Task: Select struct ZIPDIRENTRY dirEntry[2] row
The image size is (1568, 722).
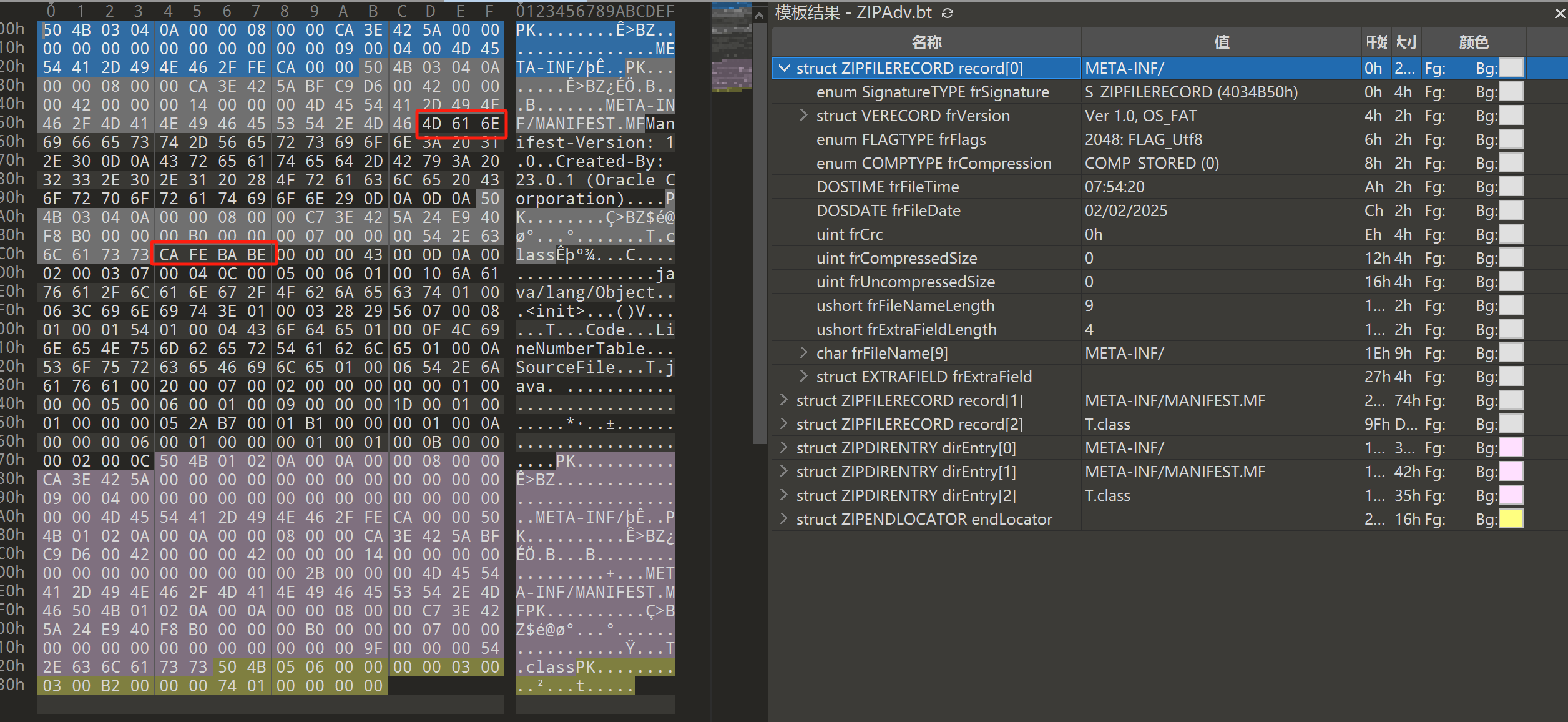Action: coord(905,495)
